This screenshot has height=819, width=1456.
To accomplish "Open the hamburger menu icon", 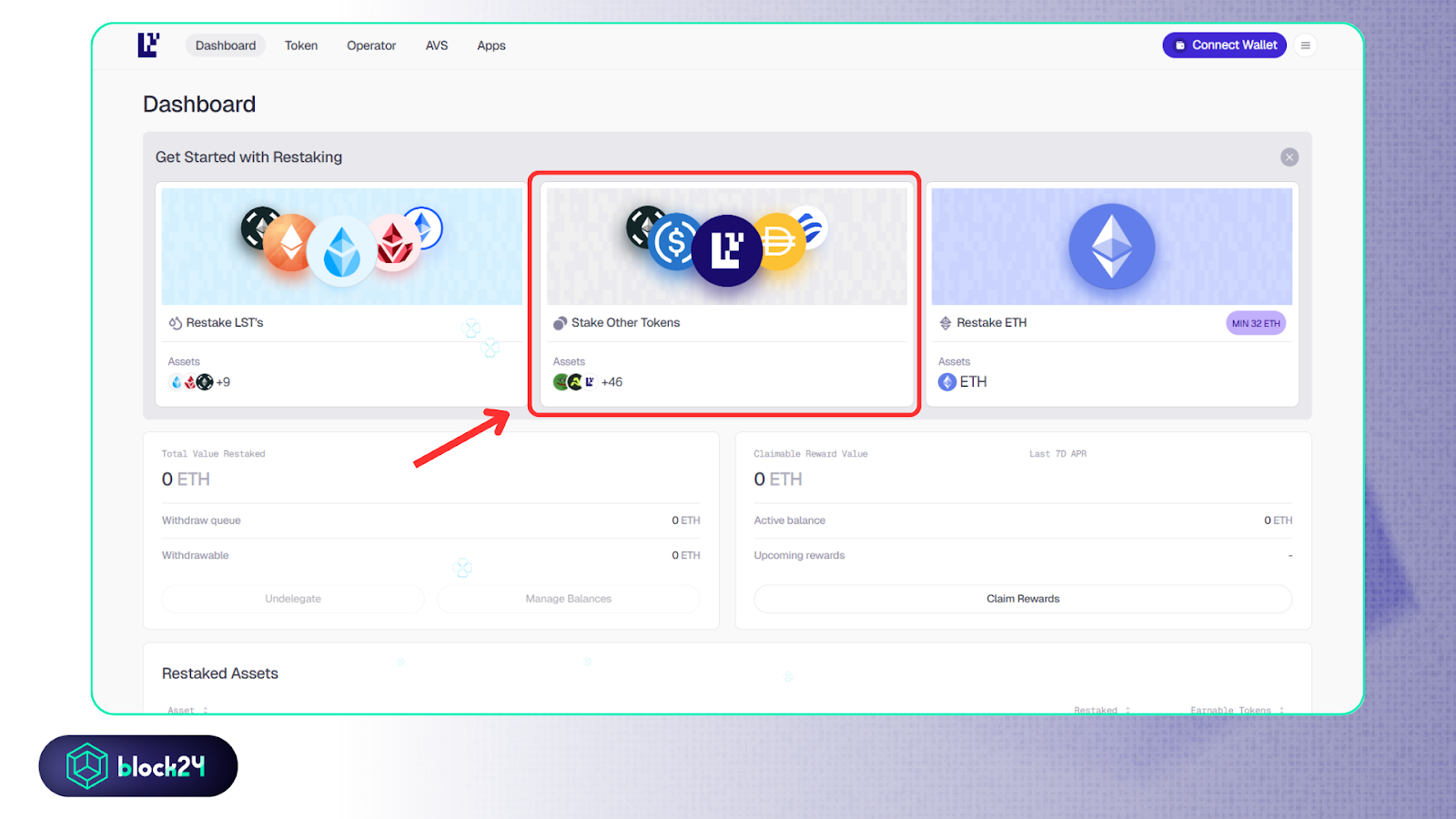I will (x=1305, y=45).
